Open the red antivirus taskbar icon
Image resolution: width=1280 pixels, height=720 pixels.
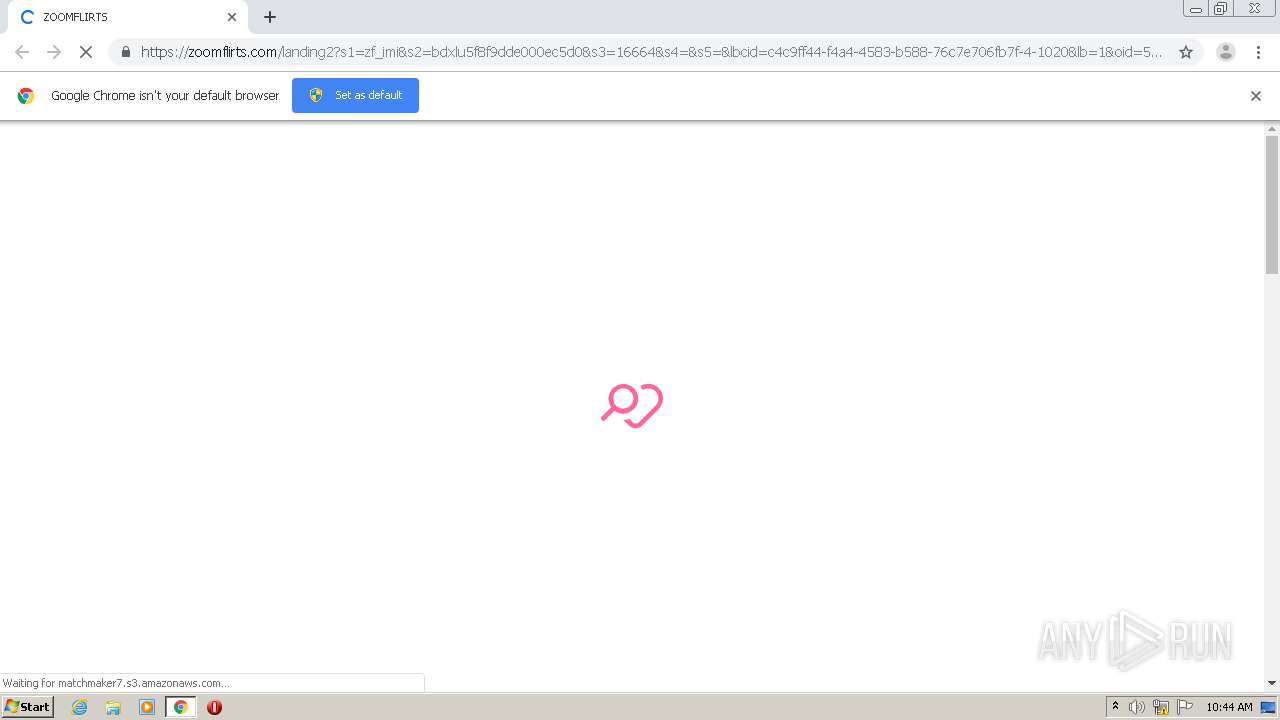pyautogui.click(x=214, y=707)
